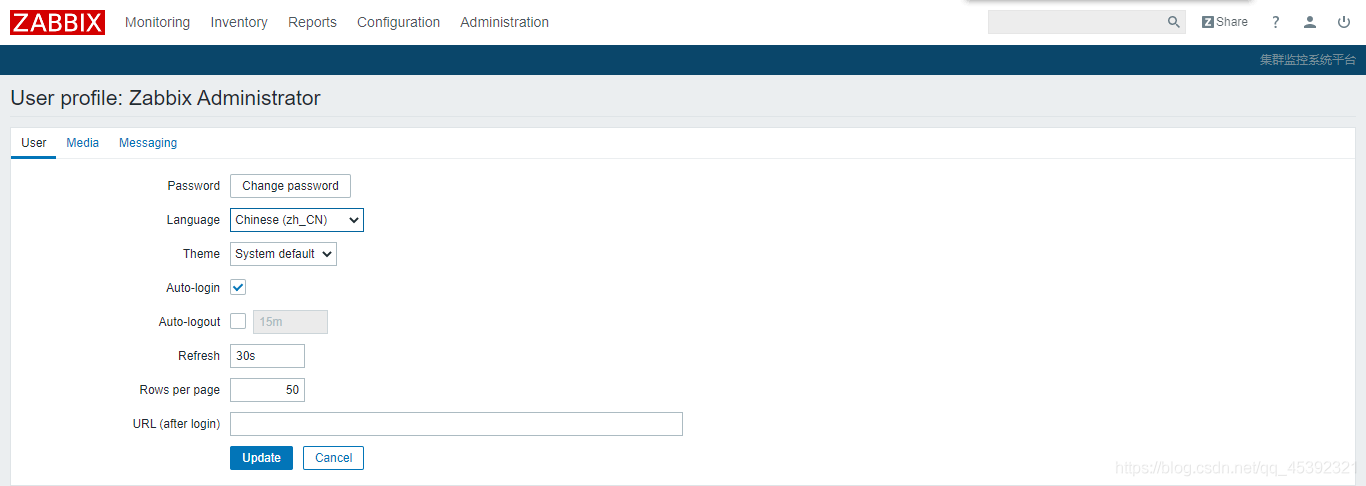This screenshot has width=1366, height=486.
Task: Click the Update button
Action: tap(261, 458)
